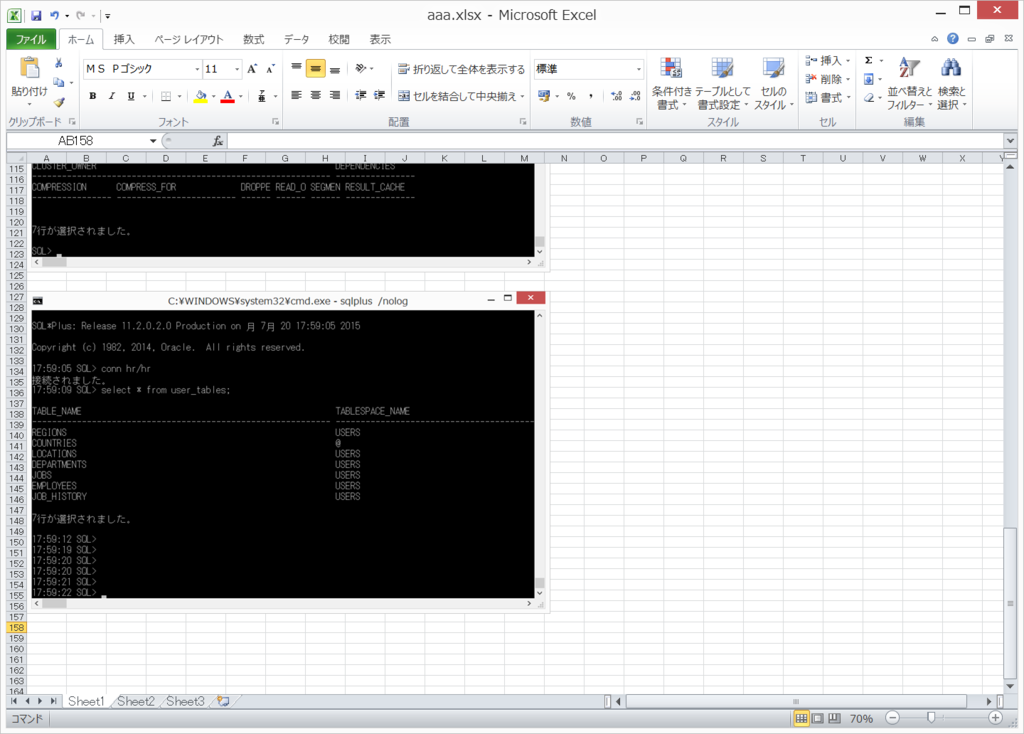The height and width of the screenshot is (734, 1024).
Task: Toggle middle vertical alignment
Action: click(315, 69)
